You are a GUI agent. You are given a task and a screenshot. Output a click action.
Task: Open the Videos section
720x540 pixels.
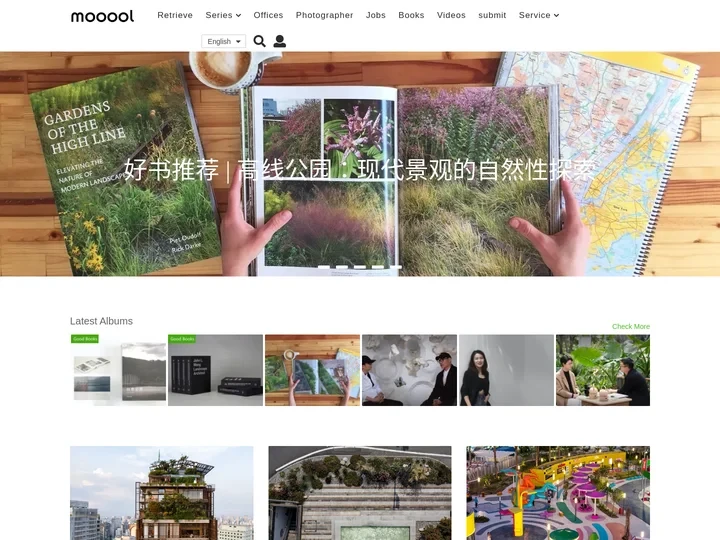(451, 15)
